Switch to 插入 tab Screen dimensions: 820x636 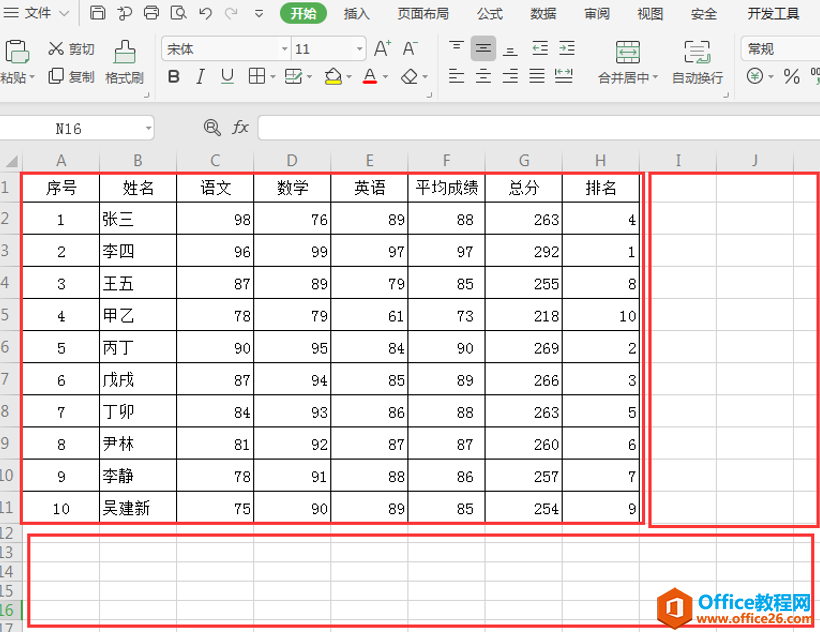(x=357, y=14)
